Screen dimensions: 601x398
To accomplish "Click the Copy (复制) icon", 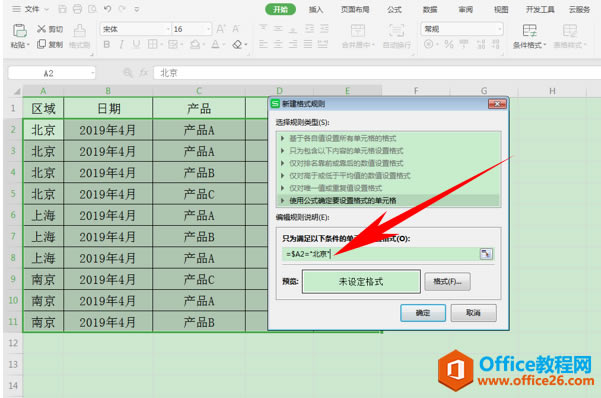I will [x=41, y=44].
